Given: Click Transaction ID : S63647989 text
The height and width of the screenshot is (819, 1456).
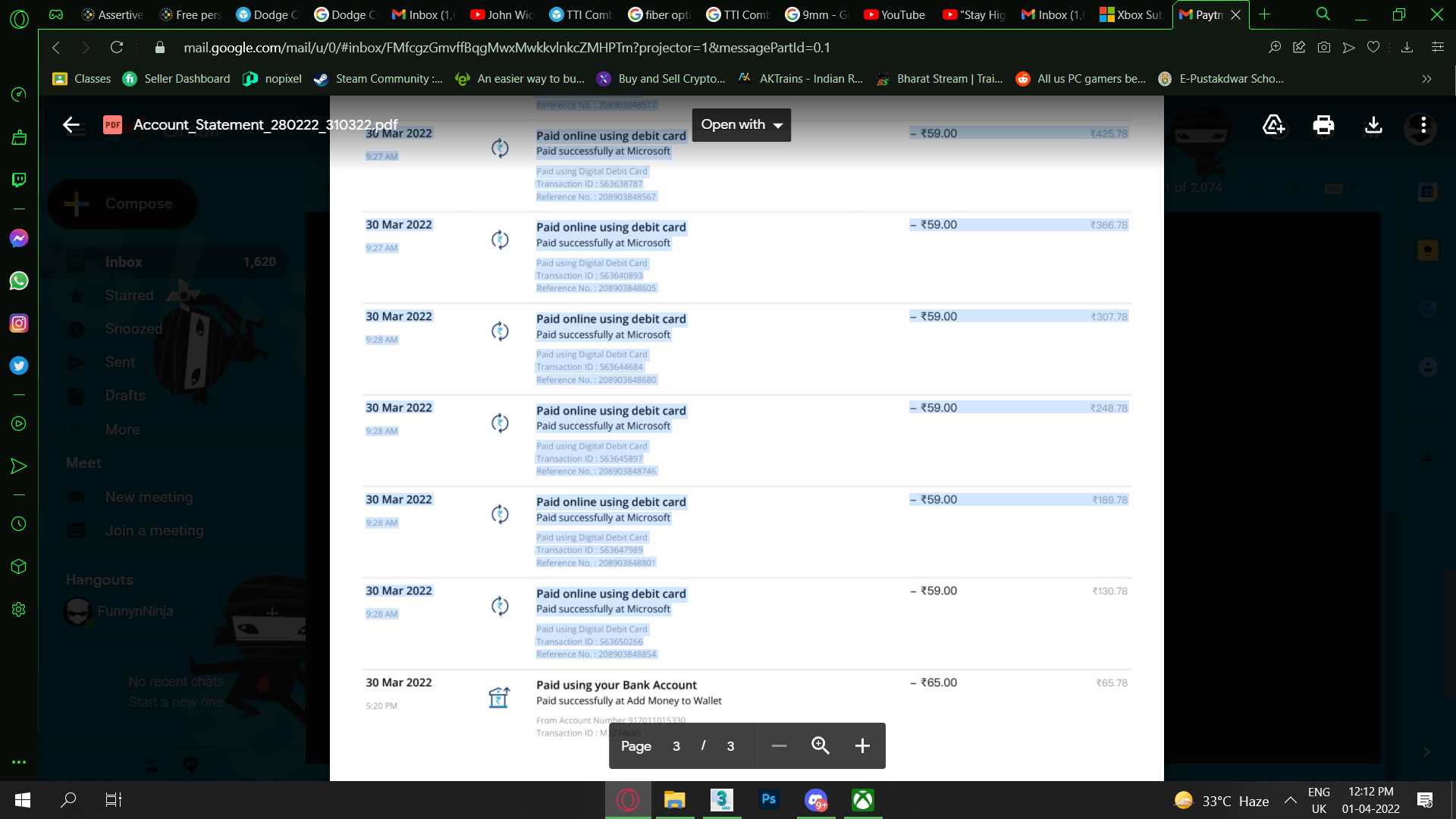Looking at the screenshot, I should click(x=589, y=550).
